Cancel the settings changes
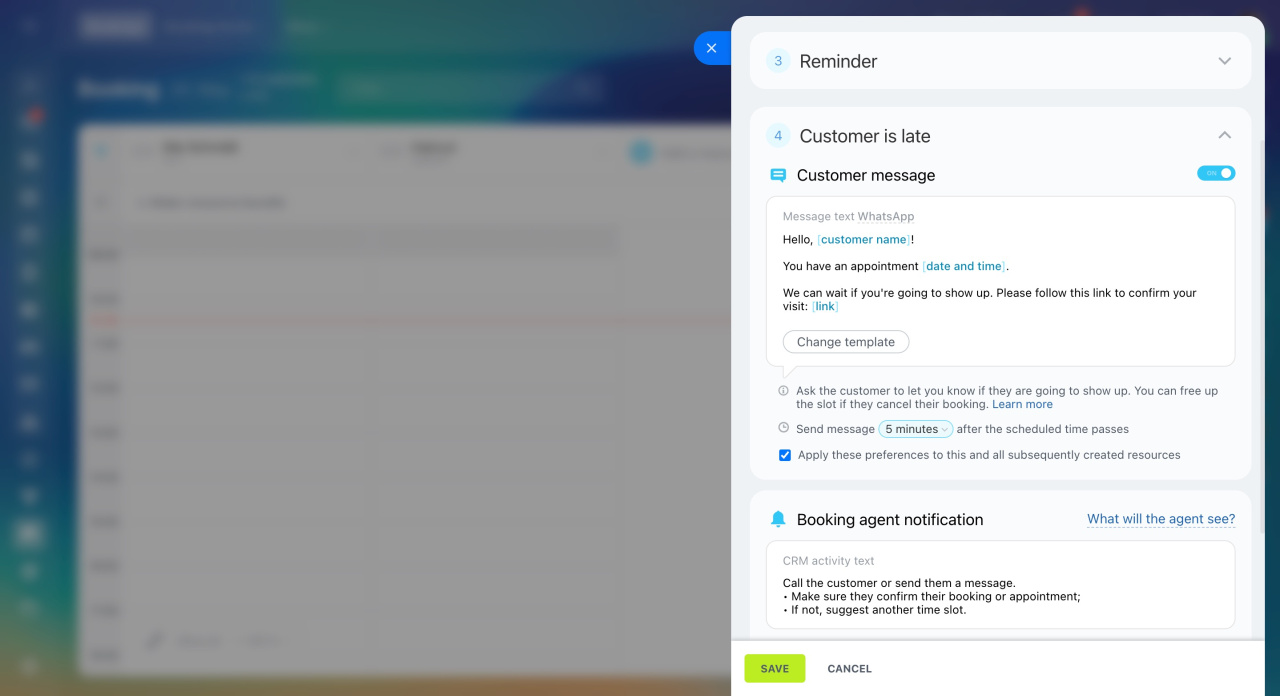 [x=850, y=669]
